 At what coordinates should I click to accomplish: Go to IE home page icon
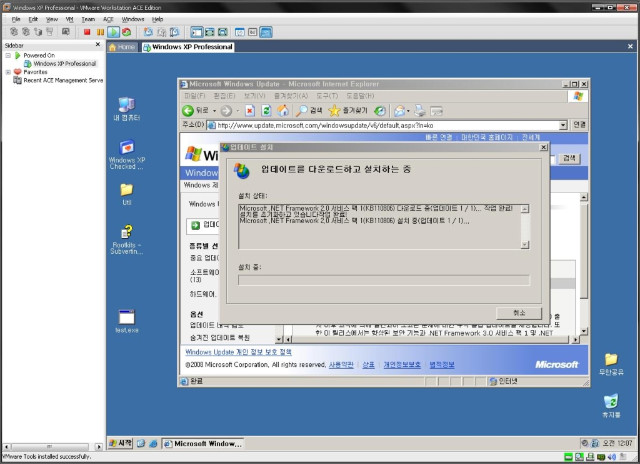pyautogui.click(x=283, y=111)
